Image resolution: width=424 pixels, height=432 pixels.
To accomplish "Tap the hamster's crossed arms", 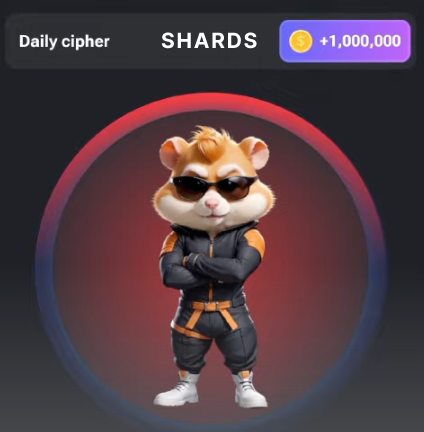I will pos(210,268).
